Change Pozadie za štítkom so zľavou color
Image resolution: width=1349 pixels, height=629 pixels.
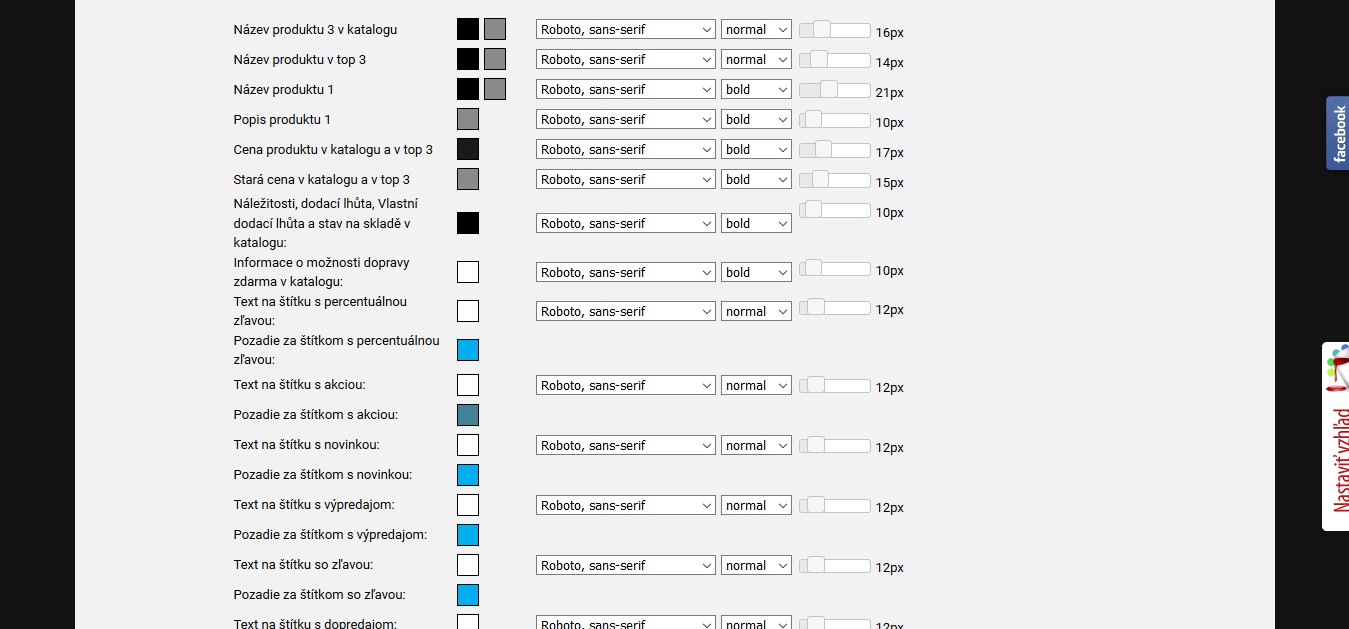[468, 595]
